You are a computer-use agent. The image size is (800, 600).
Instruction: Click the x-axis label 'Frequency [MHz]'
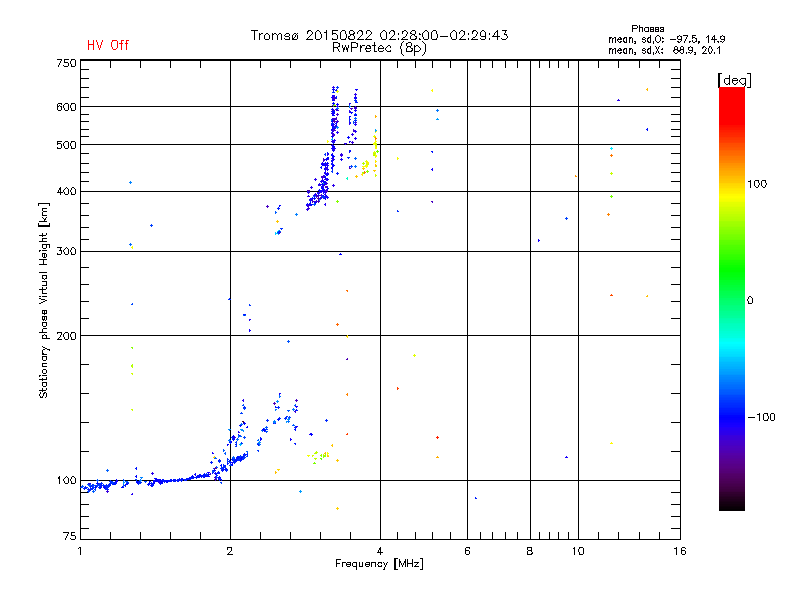(x=379, y=564)
